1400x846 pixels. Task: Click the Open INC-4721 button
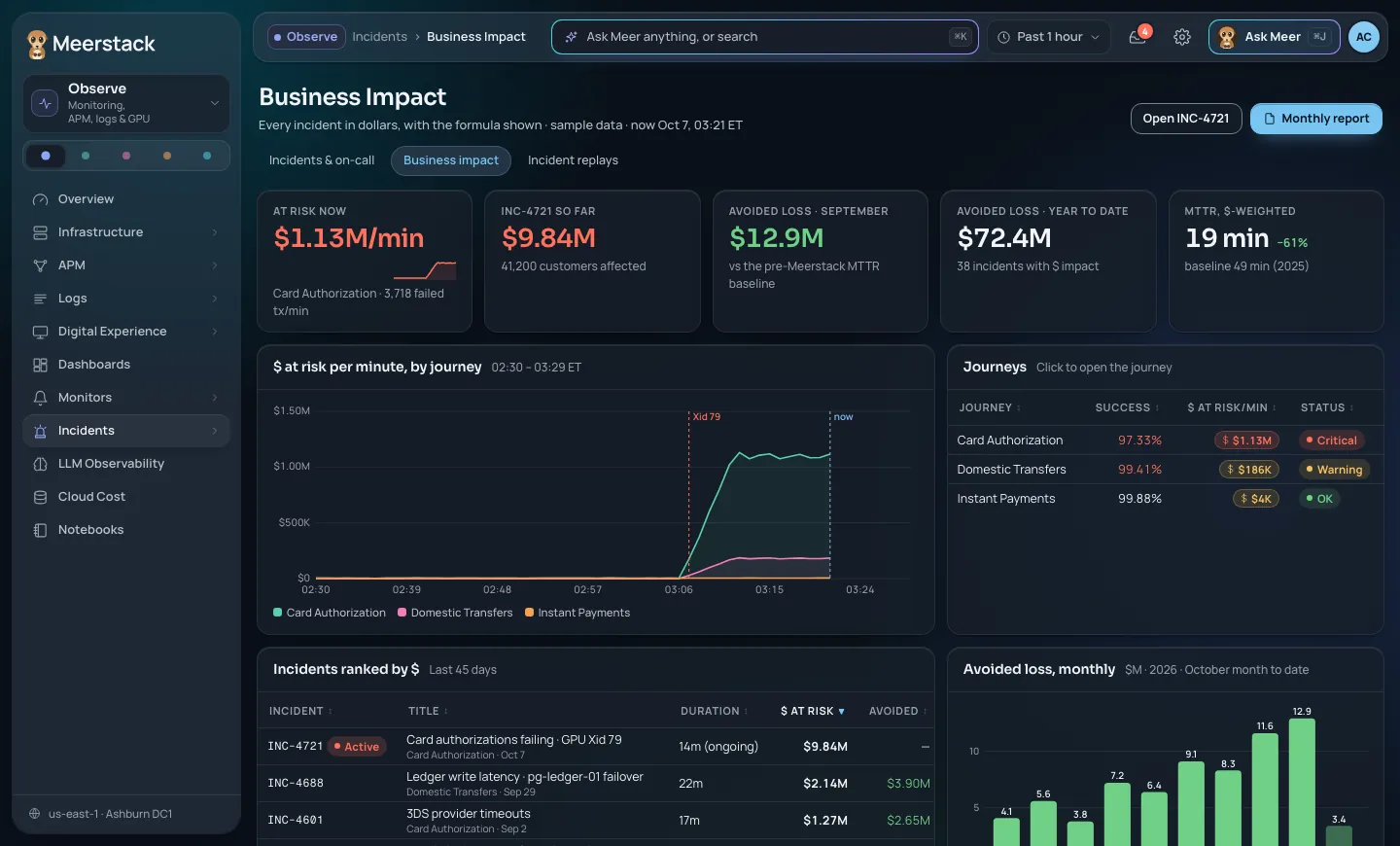(x=1186, y=119)
